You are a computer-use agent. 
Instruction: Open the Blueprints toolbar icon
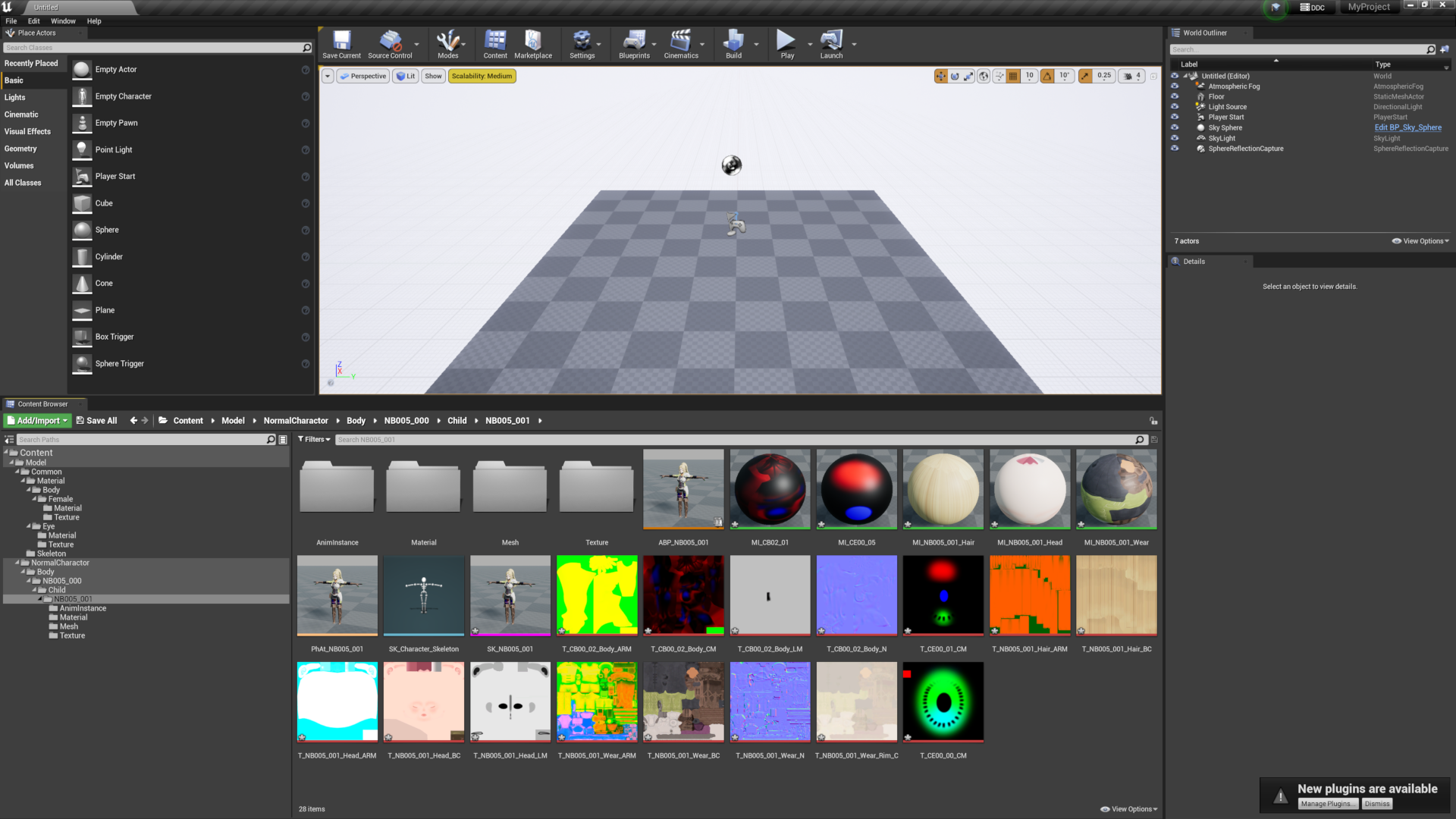634,44
